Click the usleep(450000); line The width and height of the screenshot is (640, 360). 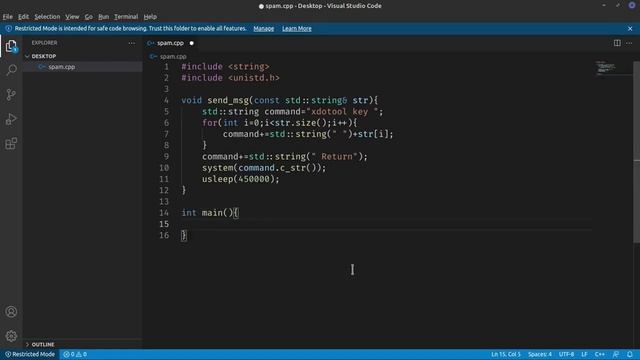240,179
